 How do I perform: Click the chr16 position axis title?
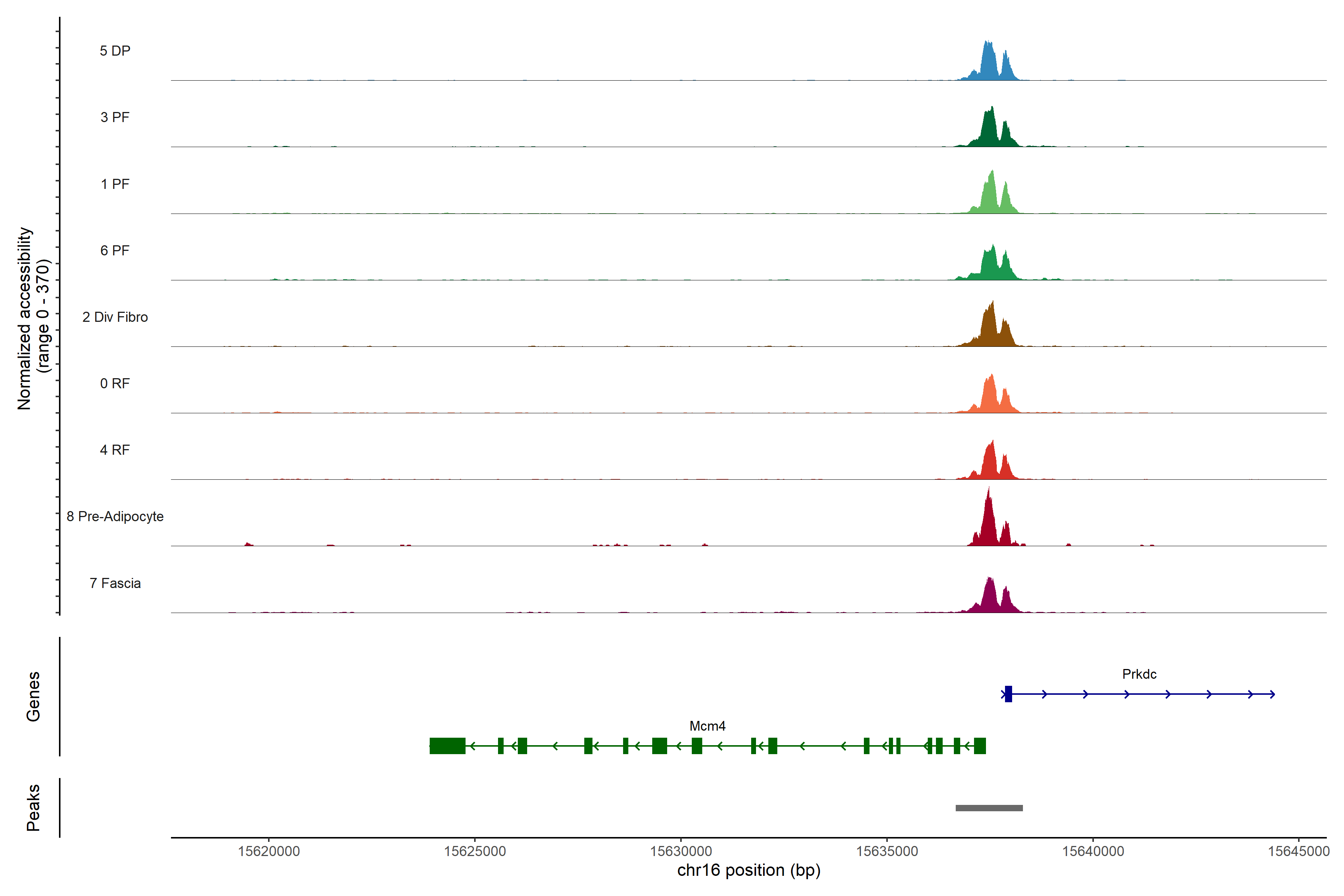[749, 870]
